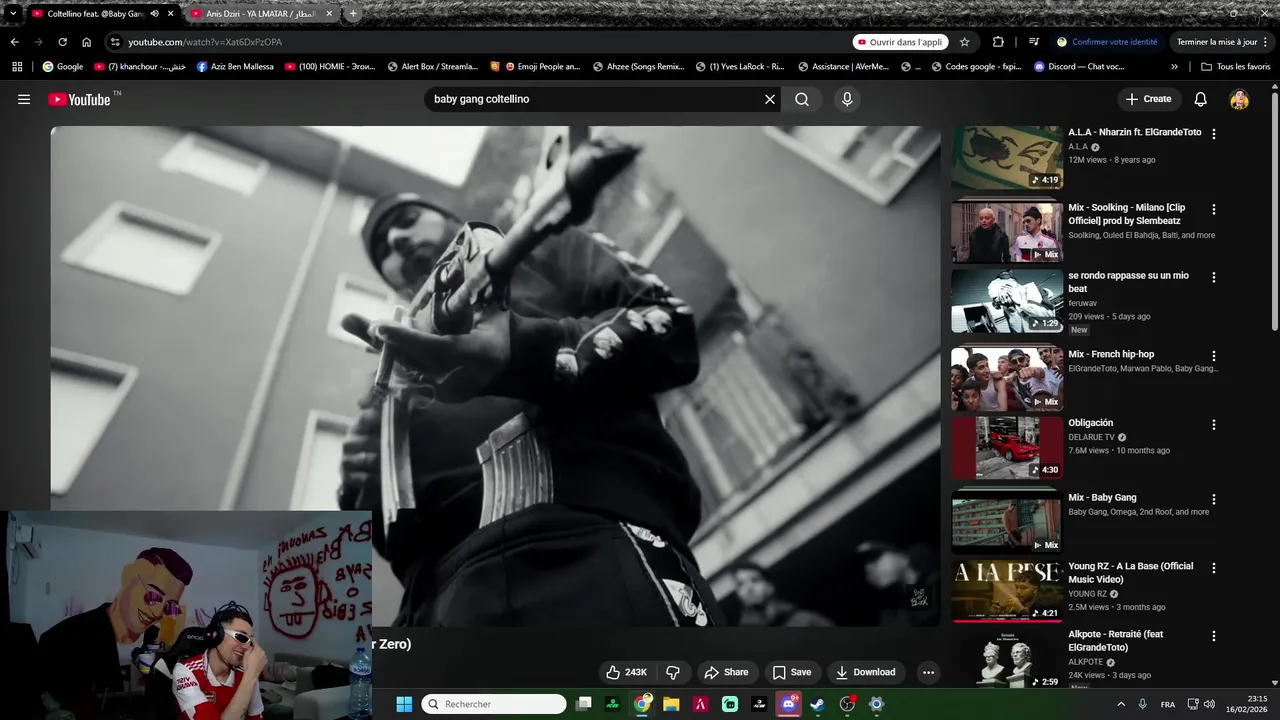Screen dimensions: 1280x720
Task: Open a new Chrome tab
Action: coord(353,14)
